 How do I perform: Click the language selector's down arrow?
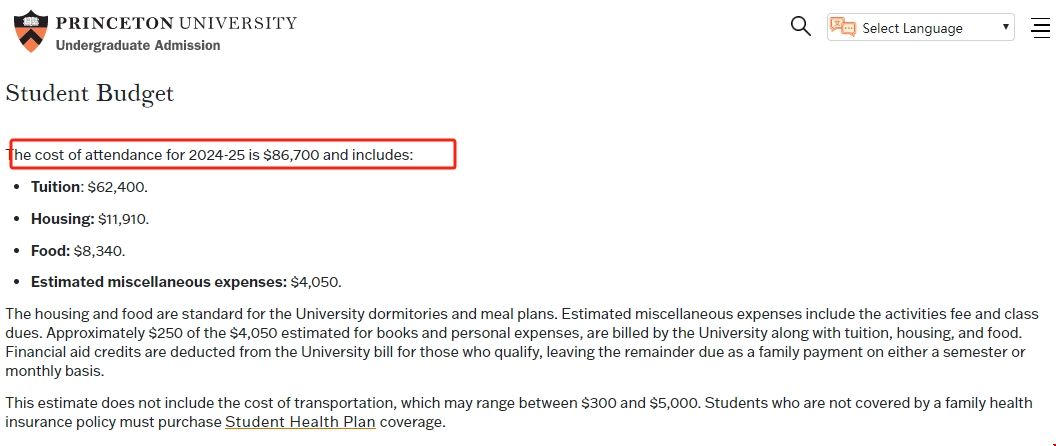[1005, 27]
